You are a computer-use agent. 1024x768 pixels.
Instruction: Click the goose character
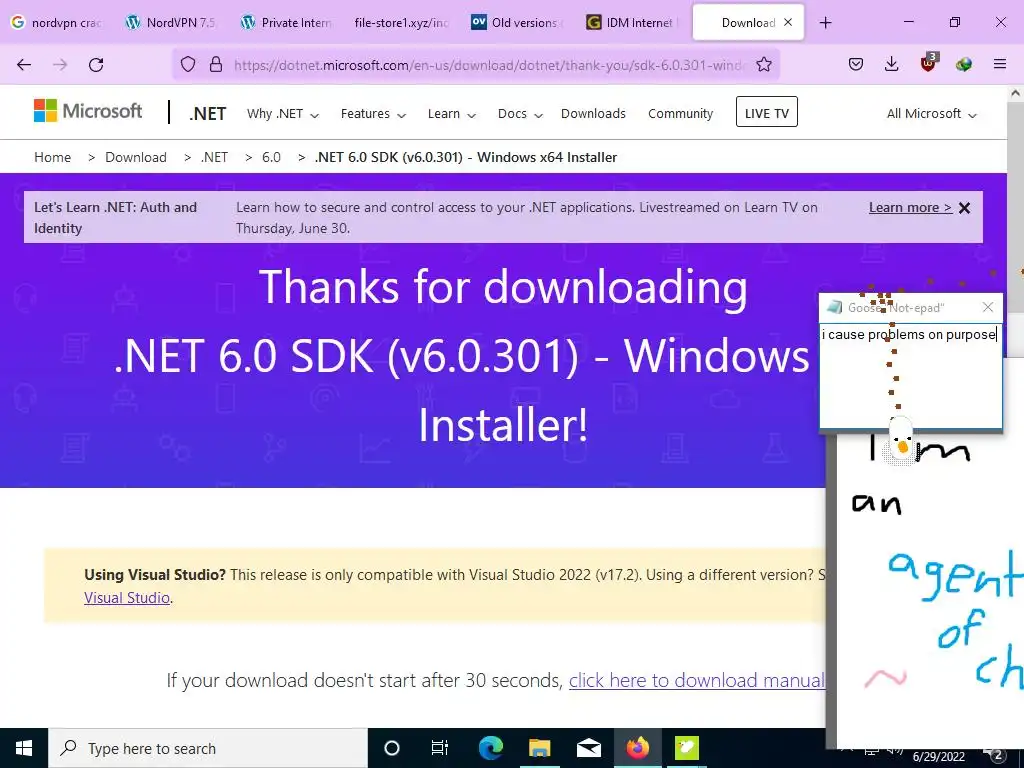[901, 441]
